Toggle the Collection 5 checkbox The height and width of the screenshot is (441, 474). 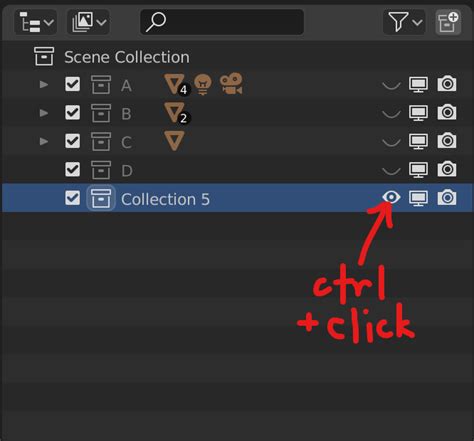[72, 198]
